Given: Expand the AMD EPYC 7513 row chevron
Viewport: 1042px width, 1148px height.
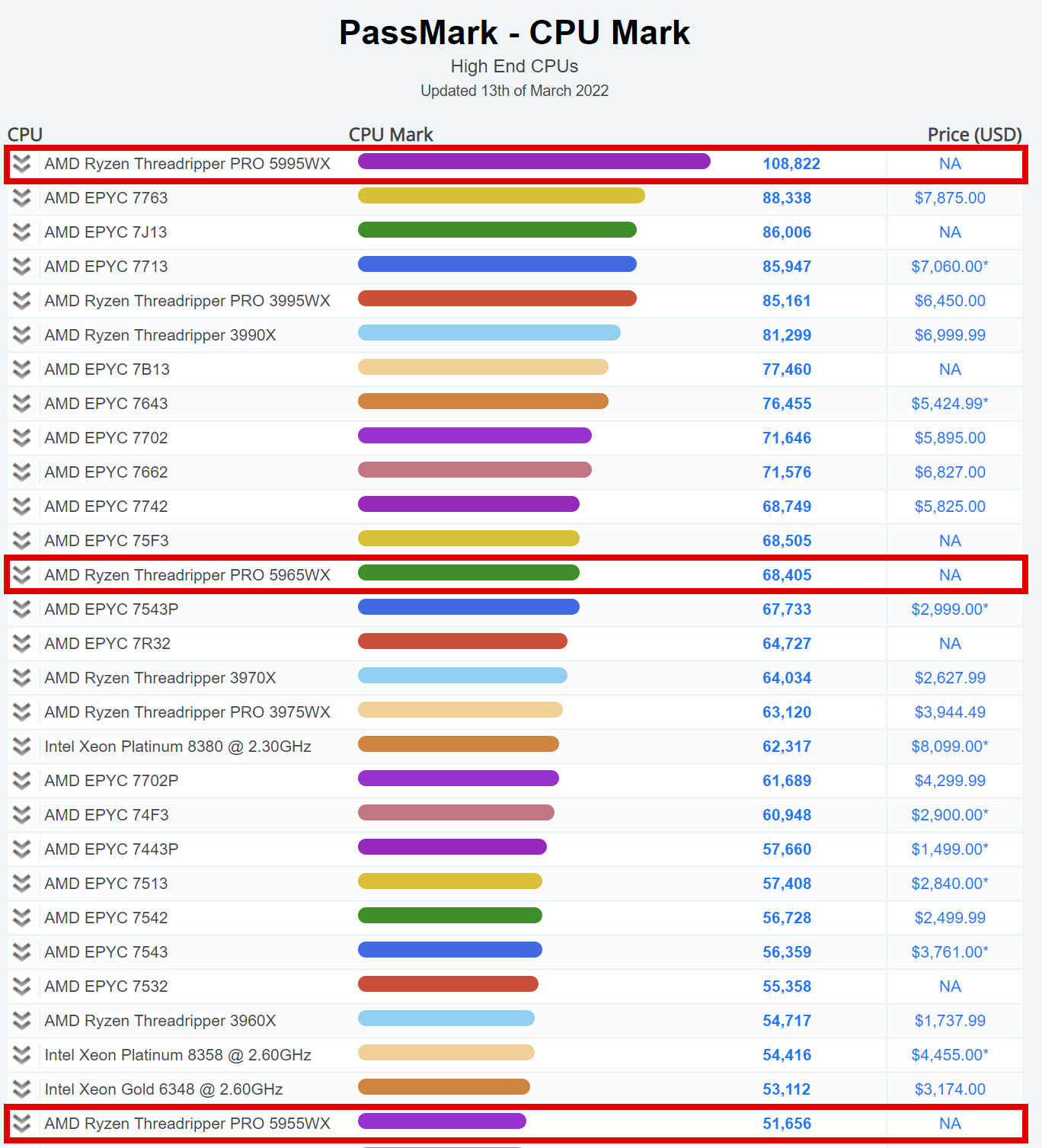Looking at the screenshot, I should [x=22, y=884].
